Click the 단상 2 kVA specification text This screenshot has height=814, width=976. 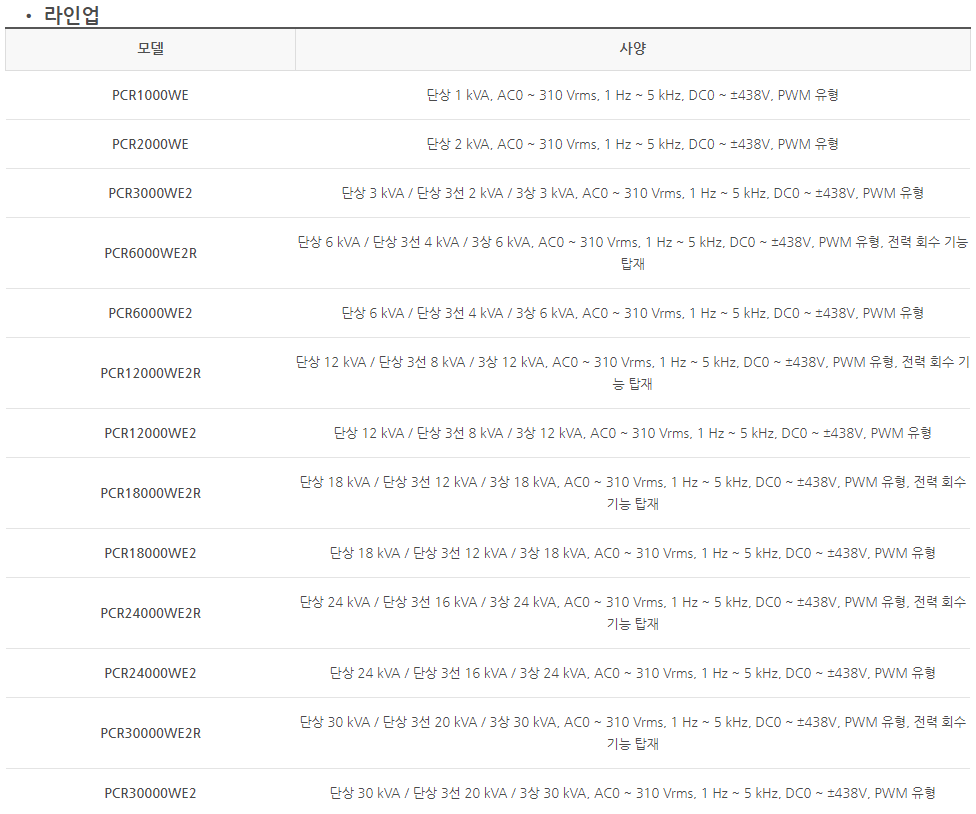click(x=632, y=144)
